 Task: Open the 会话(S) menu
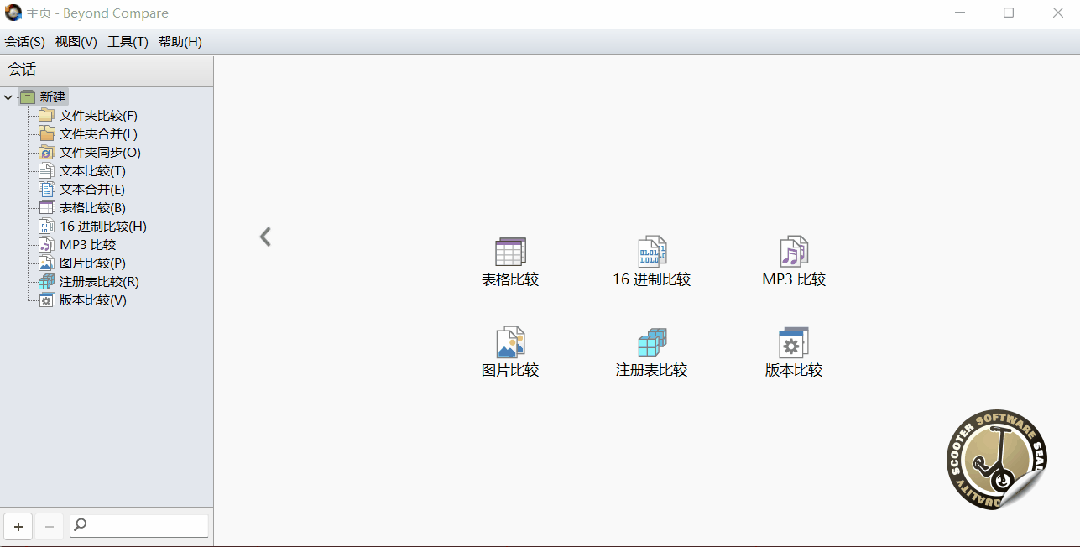(x=24, y=42)
